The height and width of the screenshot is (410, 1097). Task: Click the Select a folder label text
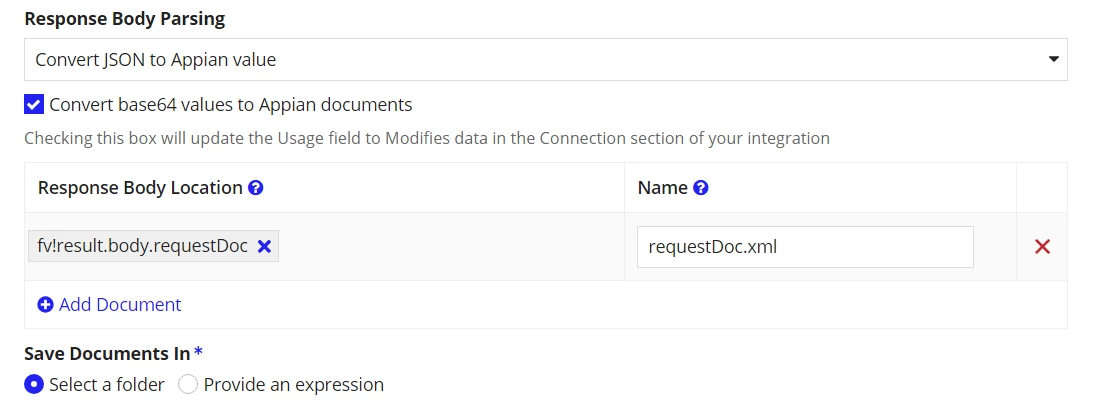point(106,384)
